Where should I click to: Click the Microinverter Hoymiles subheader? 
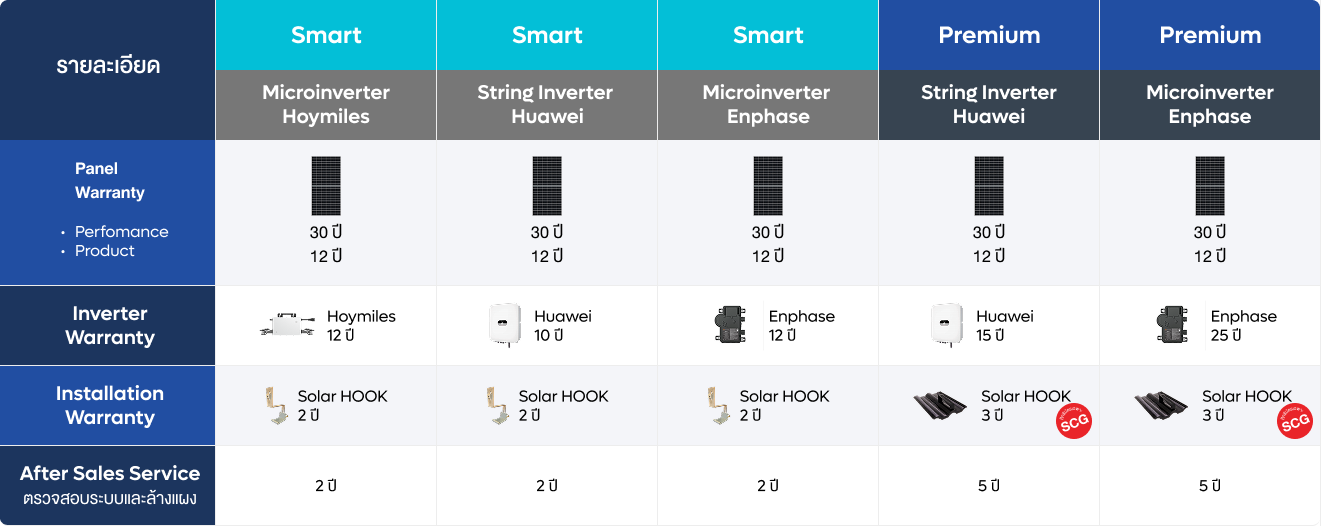pyautogui.click(x=326, y=105)
